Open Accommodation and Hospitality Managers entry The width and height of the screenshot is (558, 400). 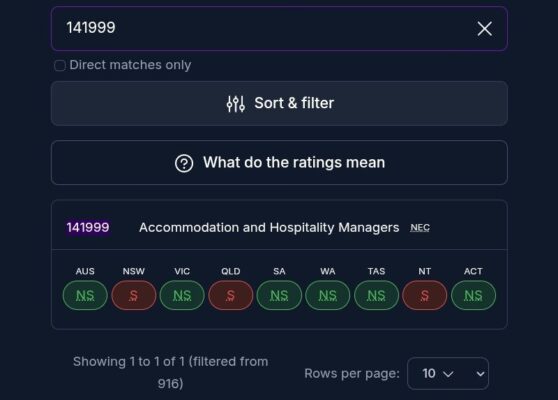coord(269,227)
